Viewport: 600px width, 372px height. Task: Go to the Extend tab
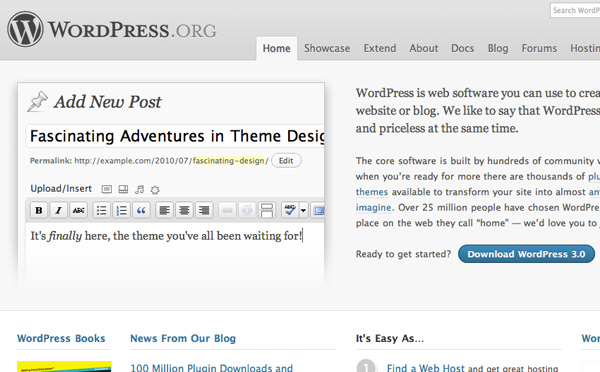tap(380, 48)
